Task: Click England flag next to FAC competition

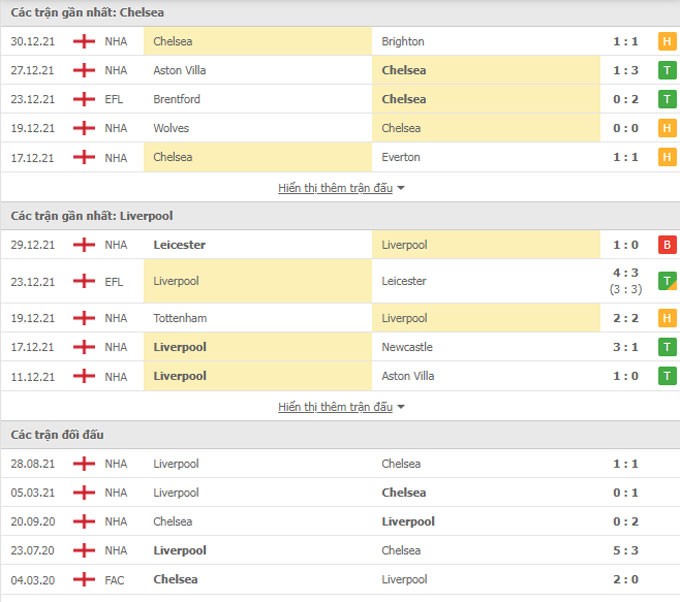Action: tap(84, 579)
